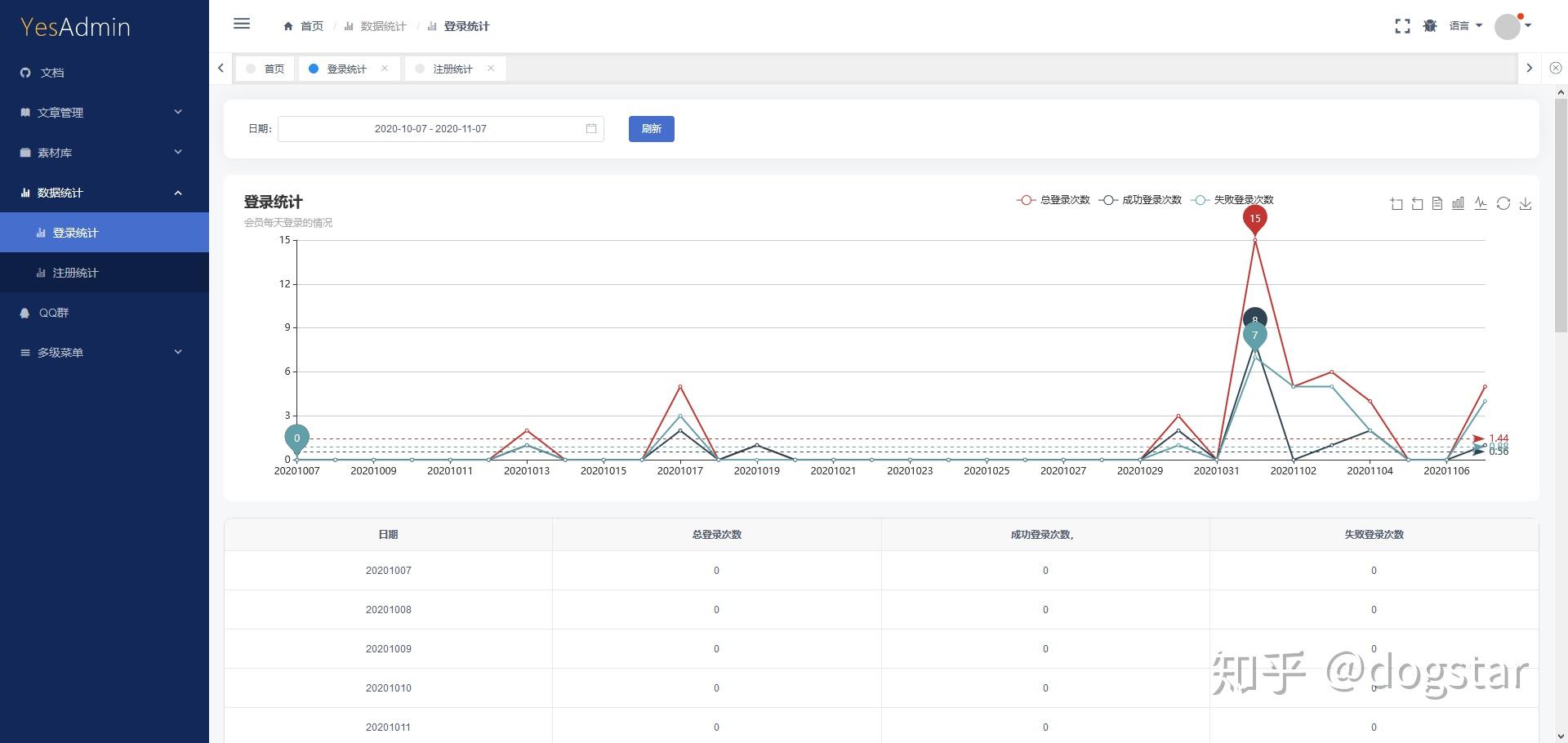Click the 0 min marker pin on the chart
1568x743 pixels.
tap(296, 439)
